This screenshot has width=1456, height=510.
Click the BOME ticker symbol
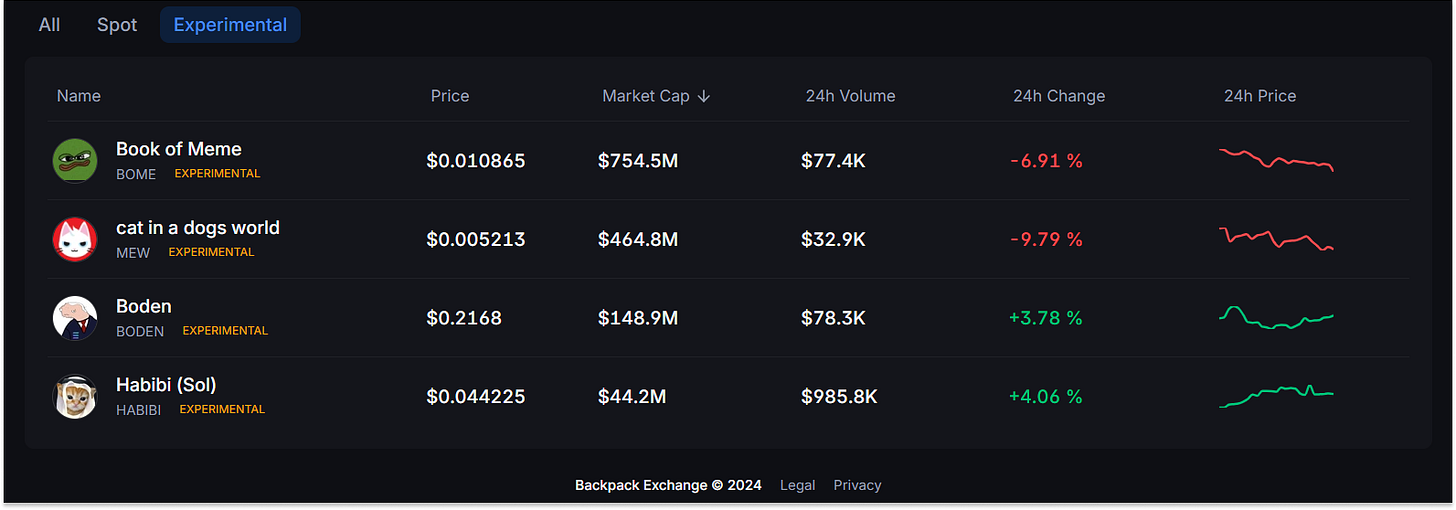136,174
